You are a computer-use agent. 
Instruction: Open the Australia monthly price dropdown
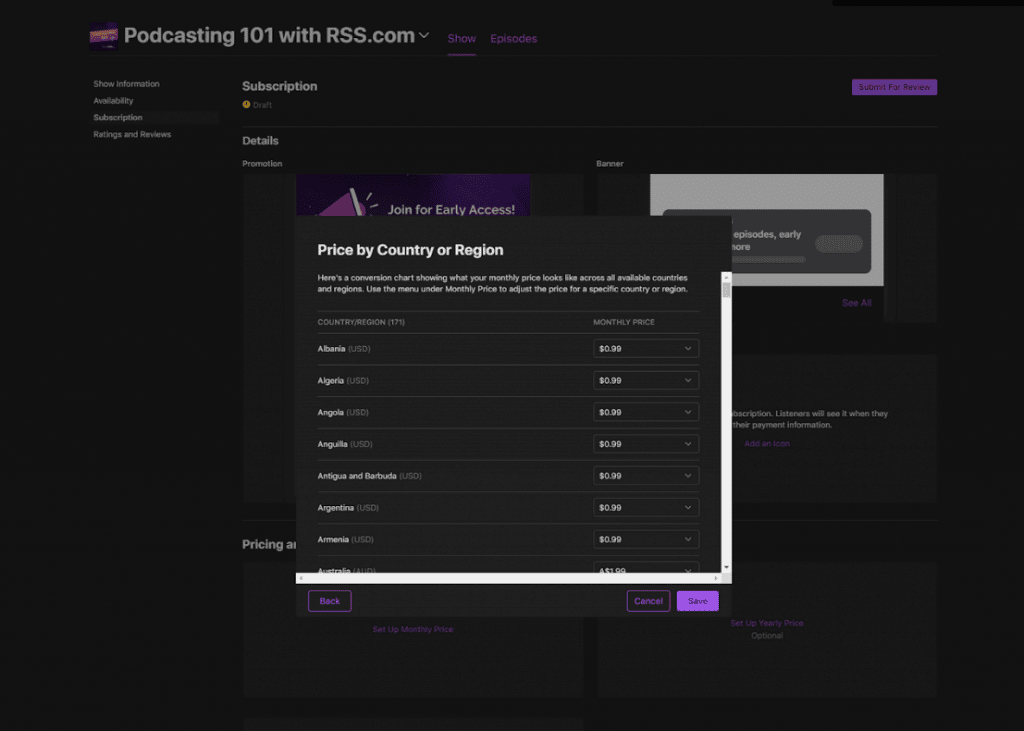click(x=645, y=568)
